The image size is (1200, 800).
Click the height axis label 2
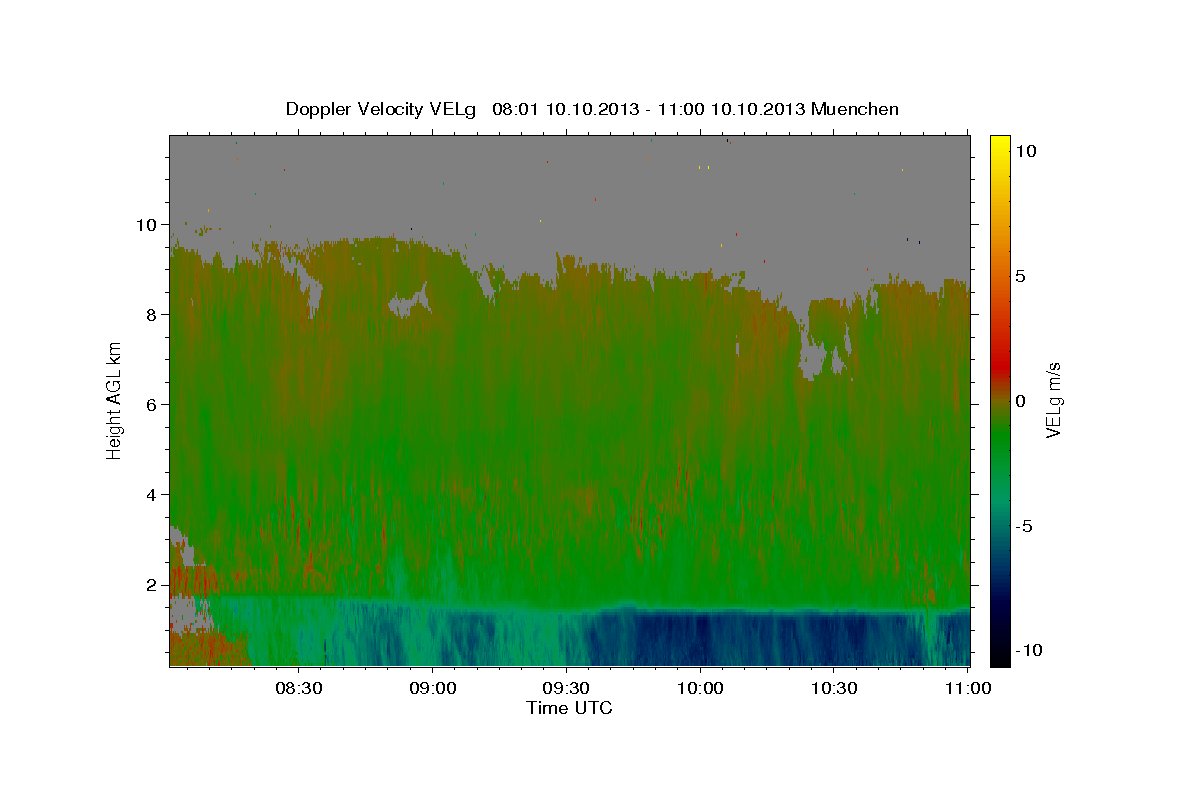[x=152, y=584]
